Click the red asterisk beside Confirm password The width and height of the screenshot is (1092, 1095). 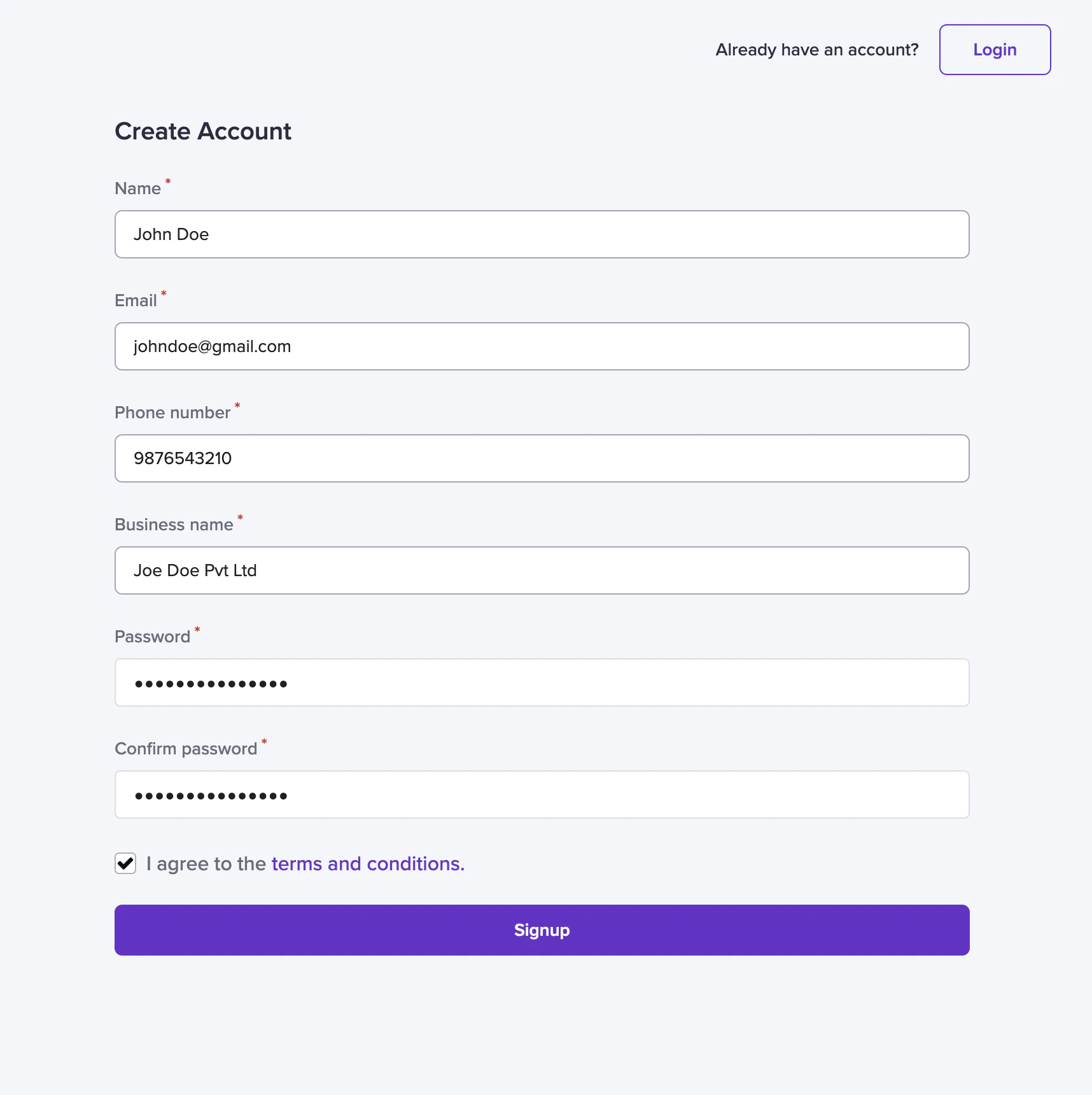(x=264, y=742)
